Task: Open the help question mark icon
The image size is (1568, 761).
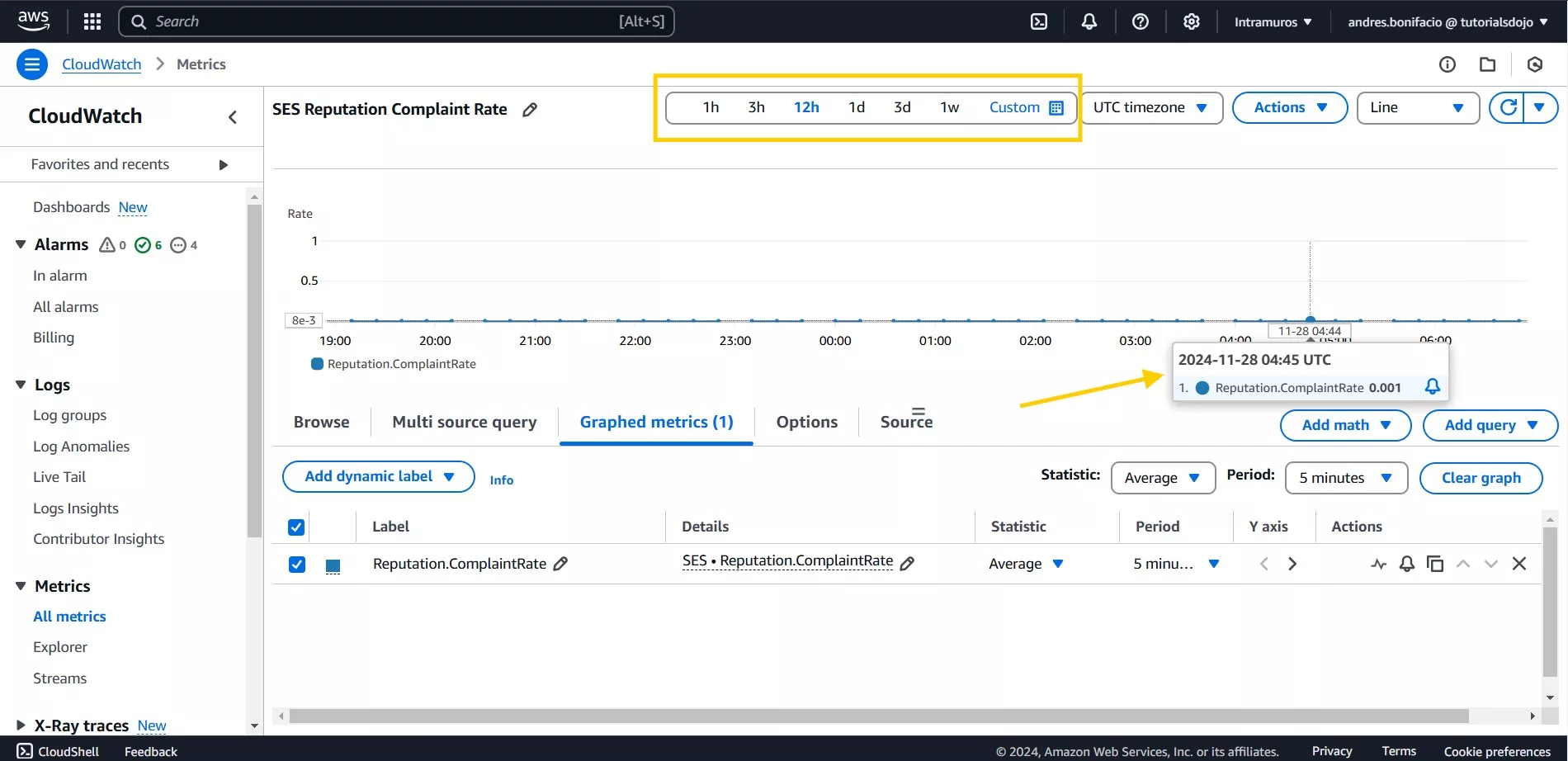Action: pos(1141,21)
